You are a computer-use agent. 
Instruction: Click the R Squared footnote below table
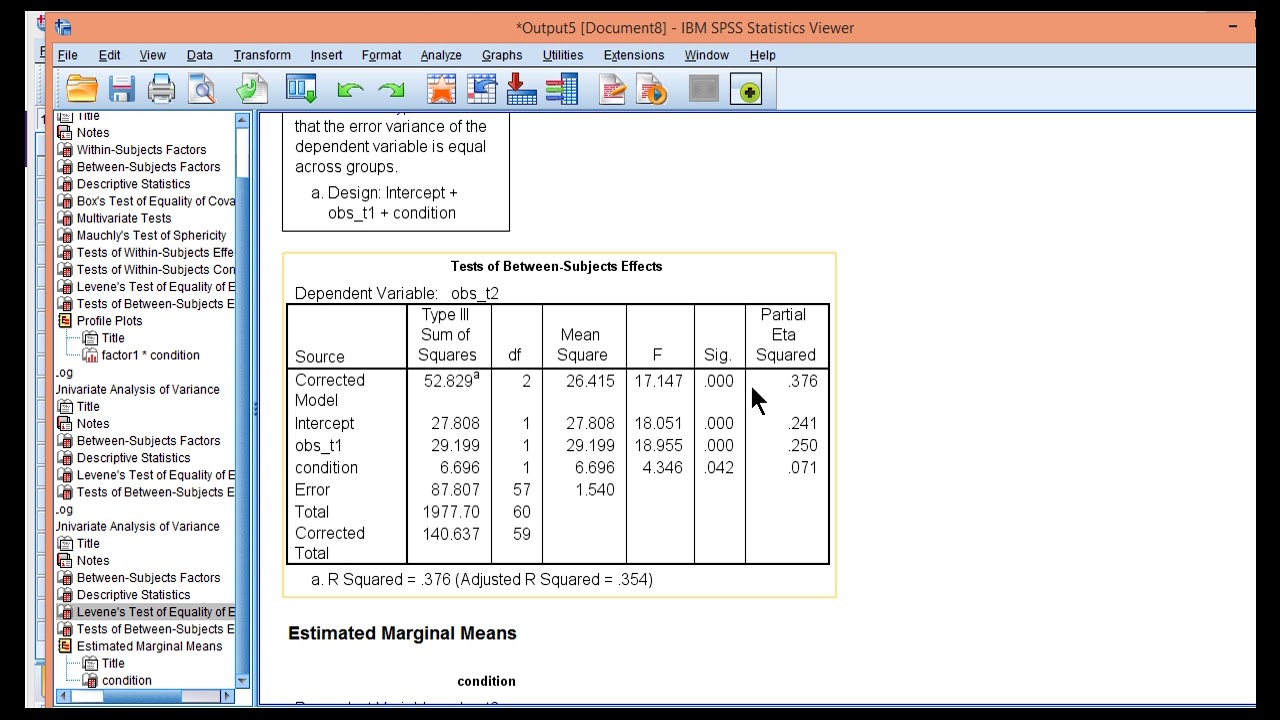click(x=482, y=579)
